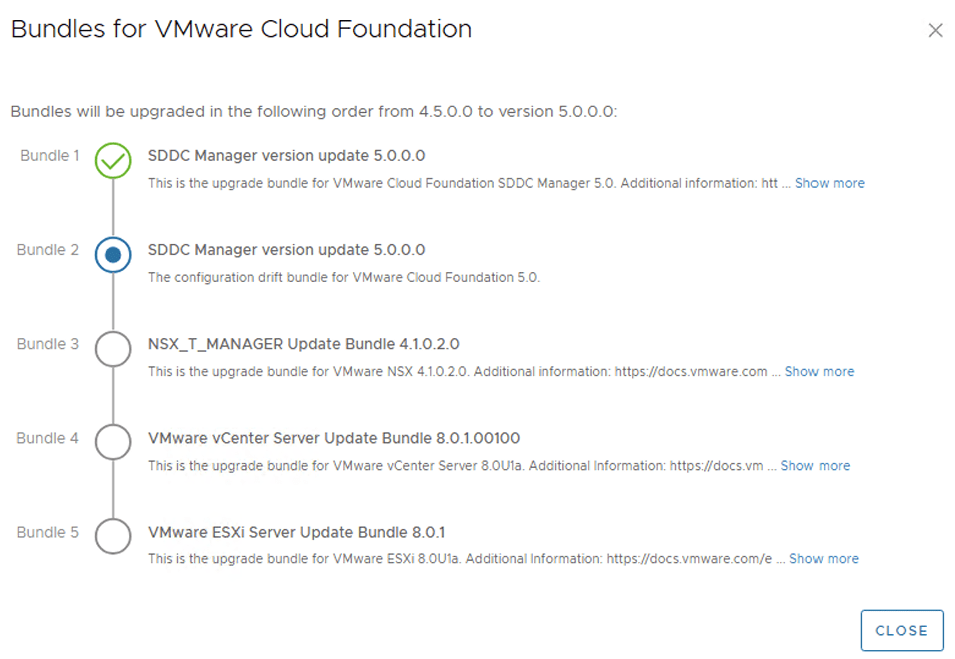
Task: Expand the vCenter Server bundle description
Action: [x=815, y=465]
